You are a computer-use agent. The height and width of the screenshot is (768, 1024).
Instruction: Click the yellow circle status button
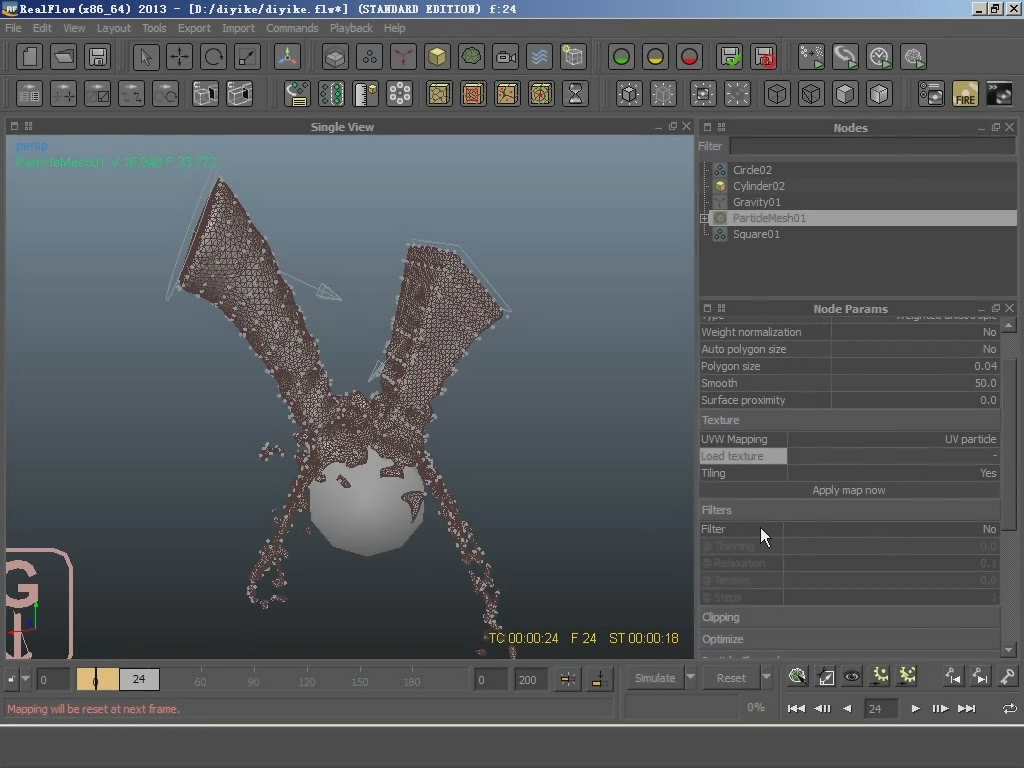655,57
